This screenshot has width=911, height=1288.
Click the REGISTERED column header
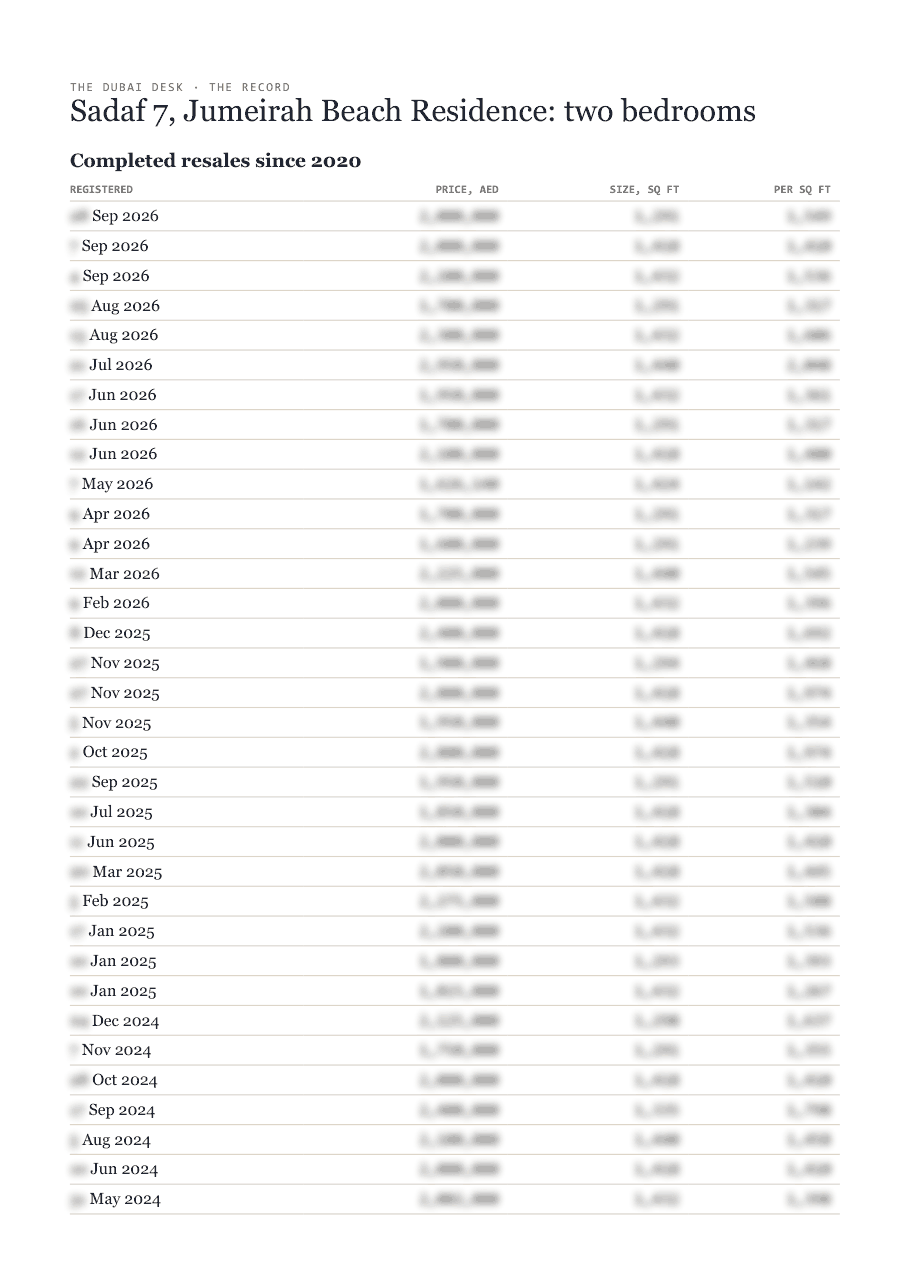pos(101,189)
